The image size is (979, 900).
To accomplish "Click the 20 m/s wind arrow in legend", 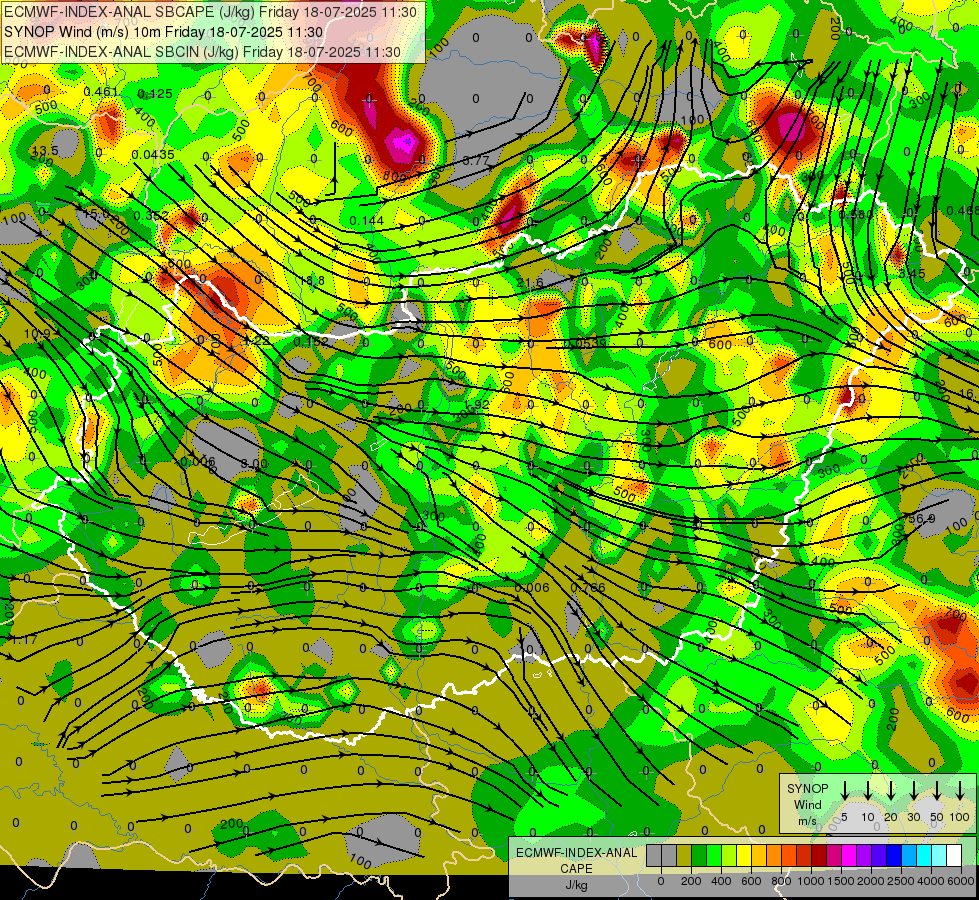I will tap(891, 791).
